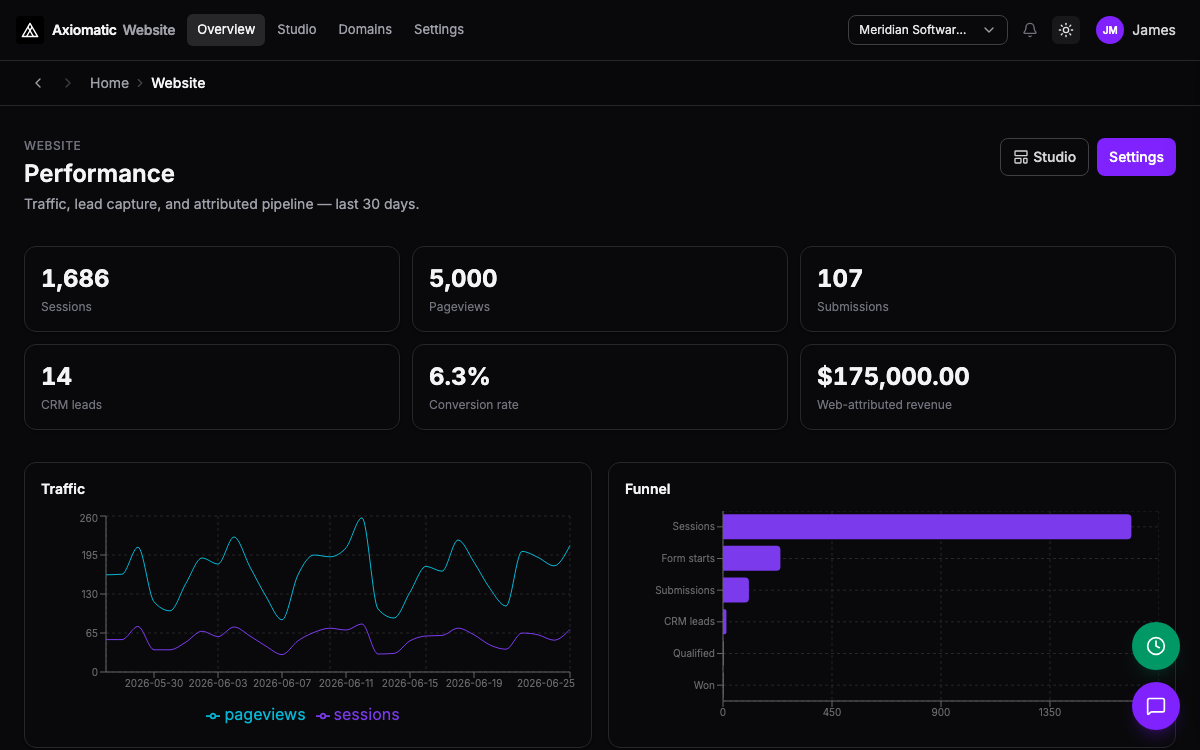The width and height of the screenshot is (1200, 750).
Task: Click the 2026-06-11 axis date label
Action: pos(345,683)
